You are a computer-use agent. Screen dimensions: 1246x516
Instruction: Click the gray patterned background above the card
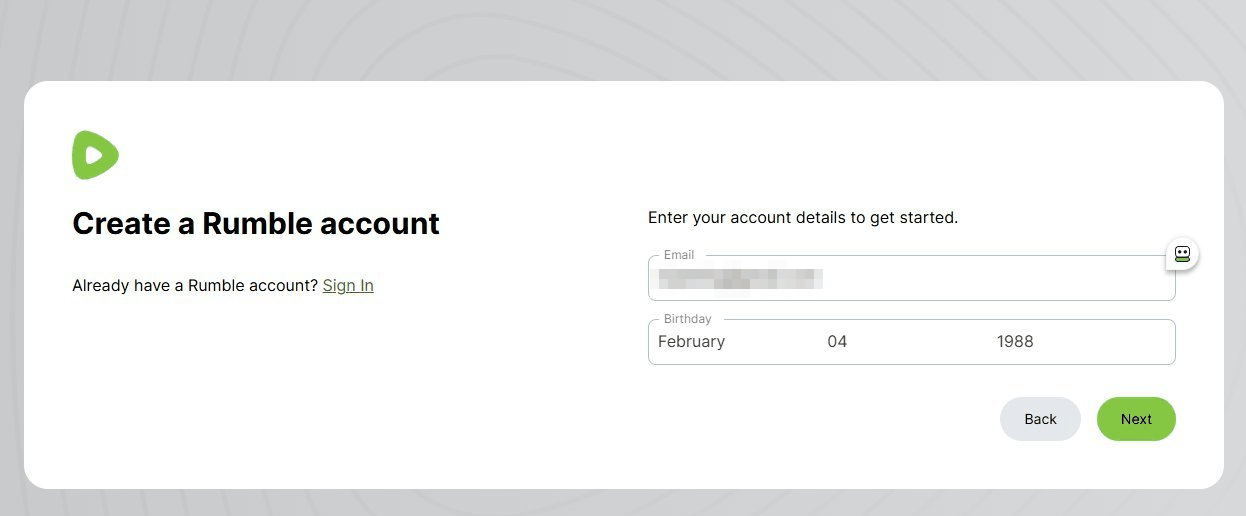623,40
